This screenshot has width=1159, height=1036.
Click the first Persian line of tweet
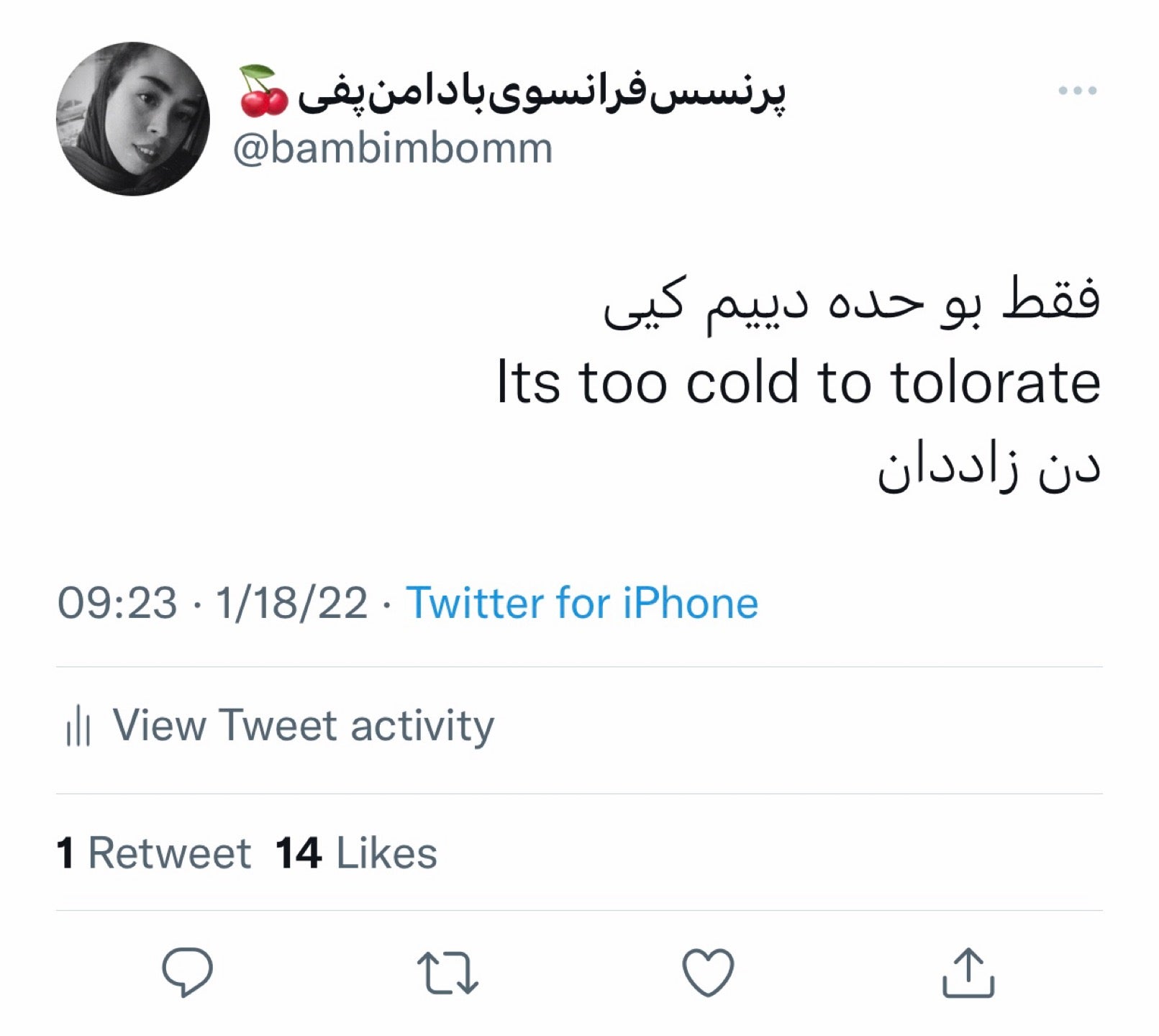point(852,304)
